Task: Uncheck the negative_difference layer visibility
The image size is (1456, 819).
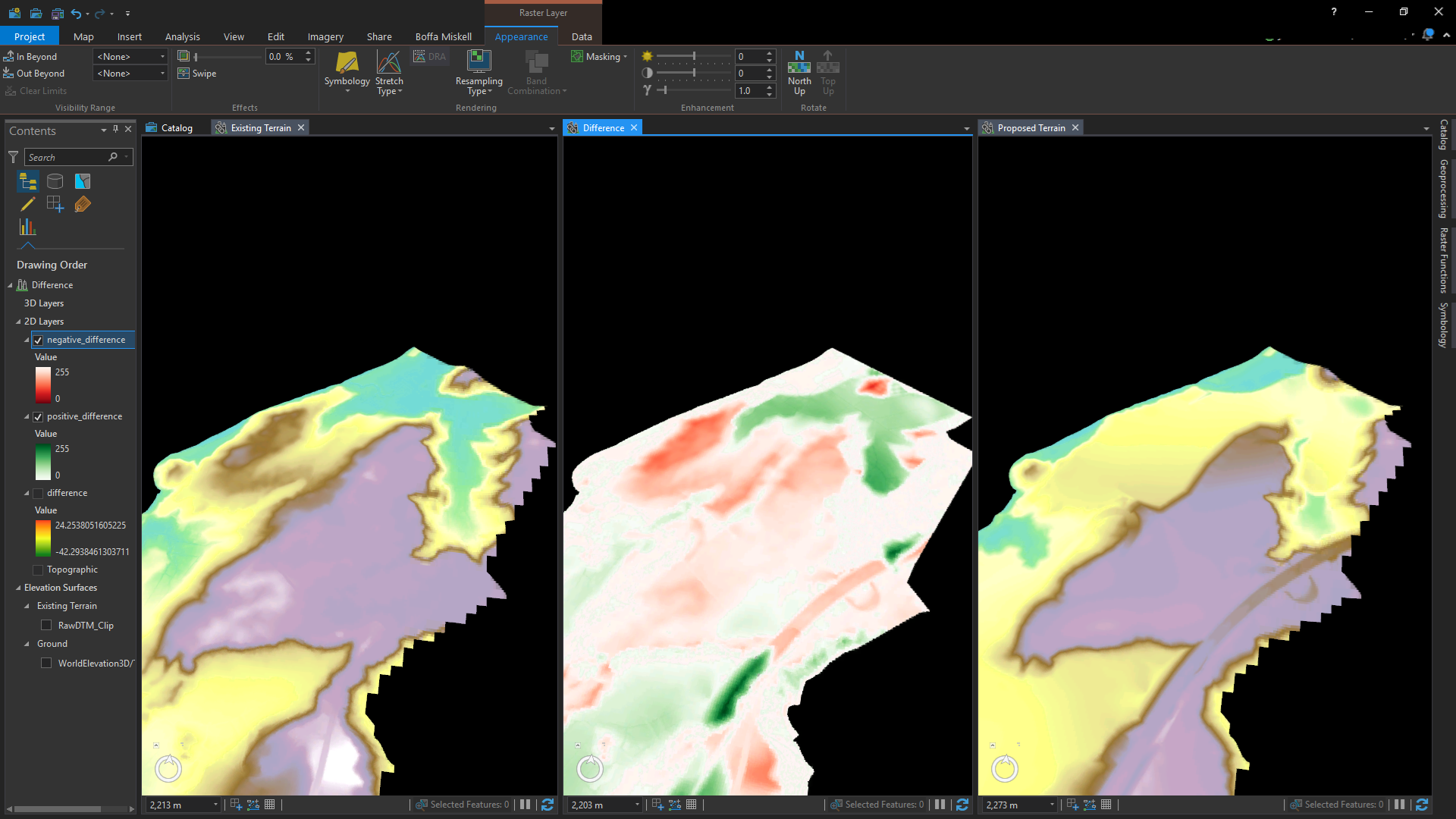Action: (x=38, y=340)
